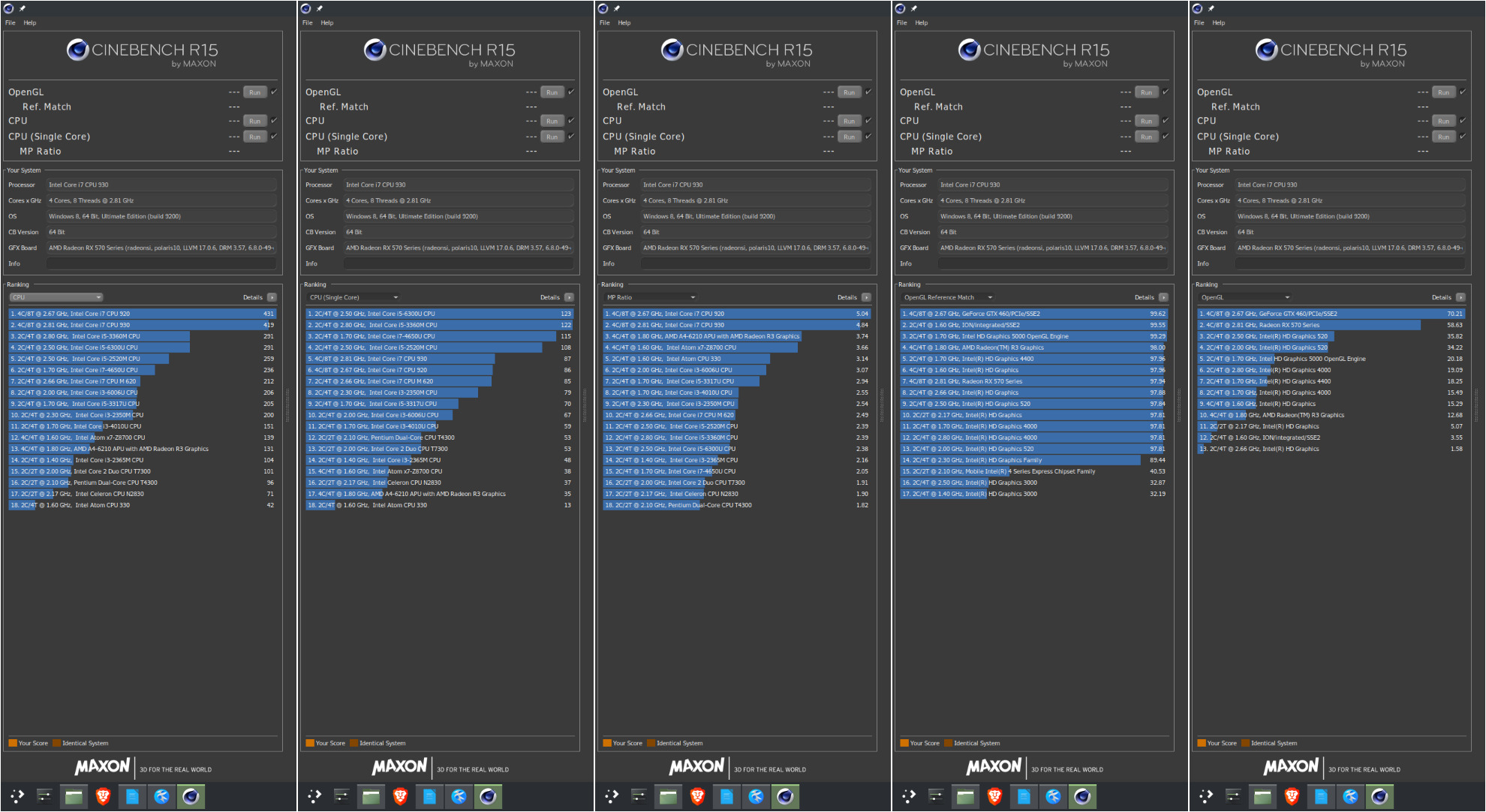Toggle CPU (Single Core) checkbox in the MP Ratio-ranking window
The height and width of the screenshot is (812, 1486).
click(x=868, y=136)
